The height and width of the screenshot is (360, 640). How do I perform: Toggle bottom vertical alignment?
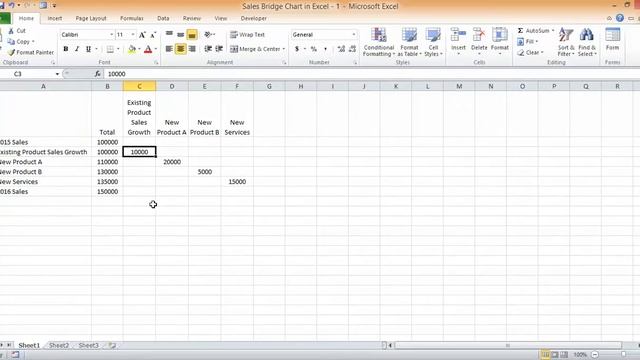tap(192, 35)
